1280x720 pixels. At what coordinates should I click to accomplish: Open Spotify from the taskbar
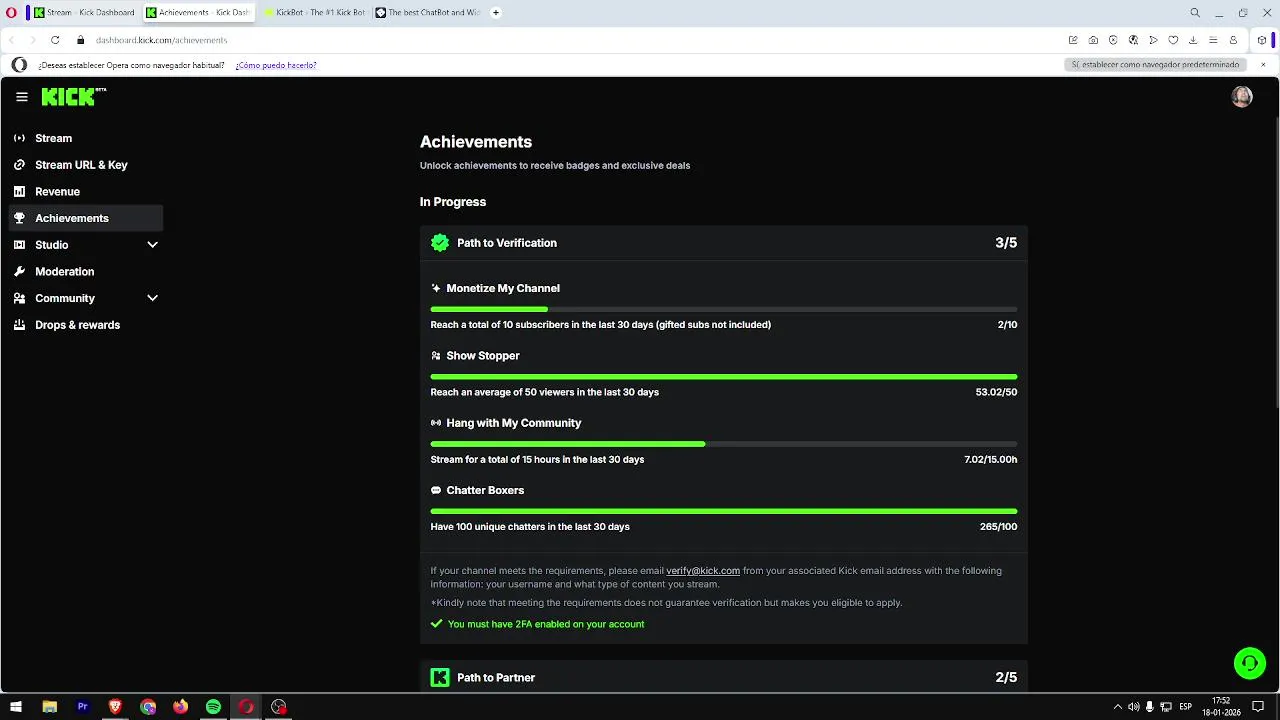tap(213, 707)
